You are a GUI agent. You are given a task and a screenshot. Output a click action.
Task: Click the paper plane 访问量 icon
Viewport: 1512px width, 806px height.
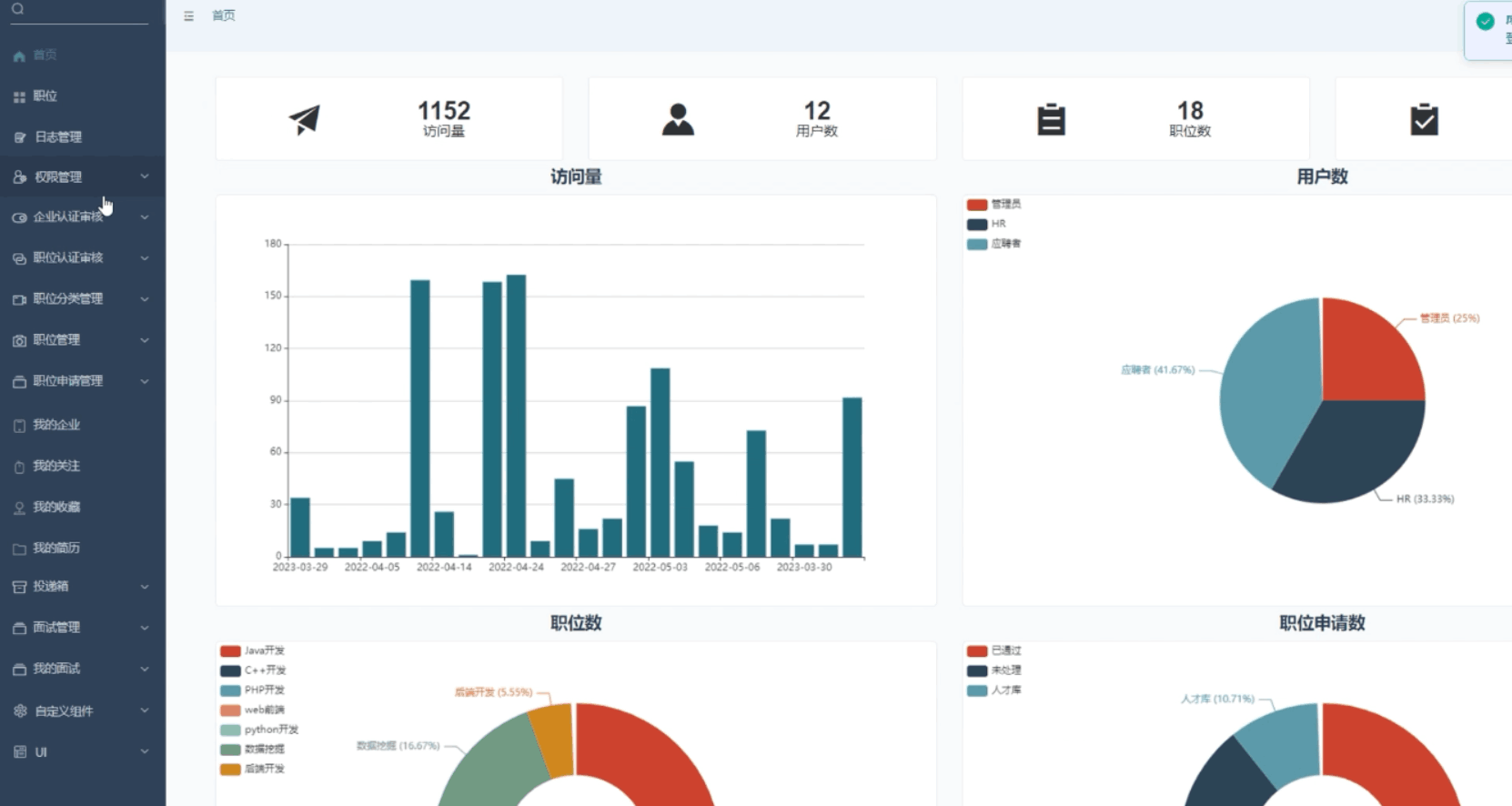tap(305, 119)
